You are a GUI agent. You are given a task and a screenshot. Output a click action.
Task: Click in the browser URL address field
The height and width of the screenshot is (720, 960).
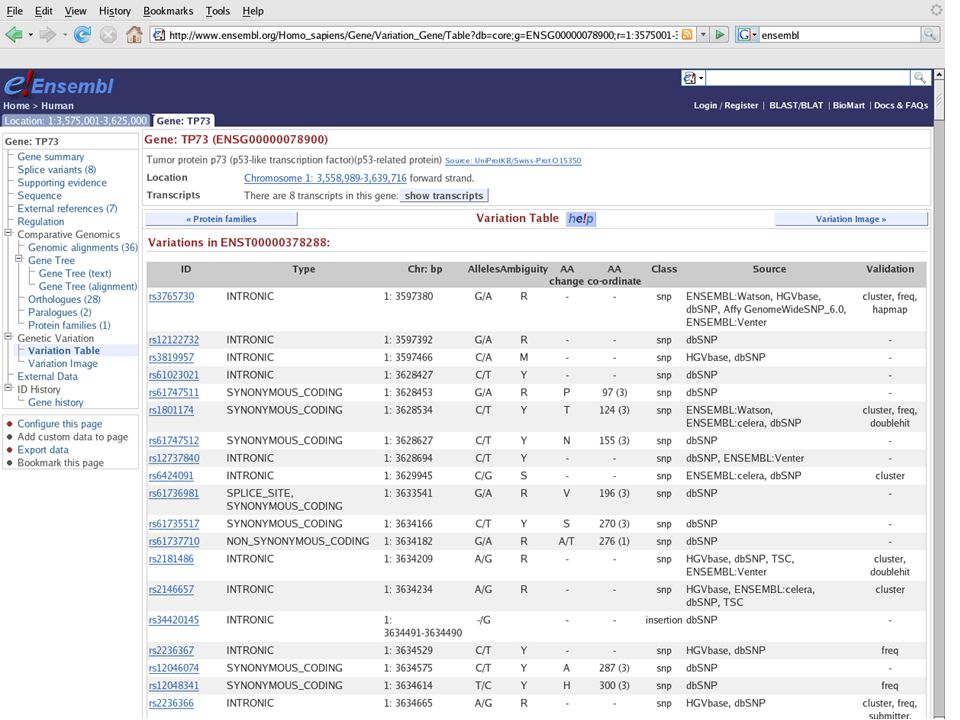422,35
